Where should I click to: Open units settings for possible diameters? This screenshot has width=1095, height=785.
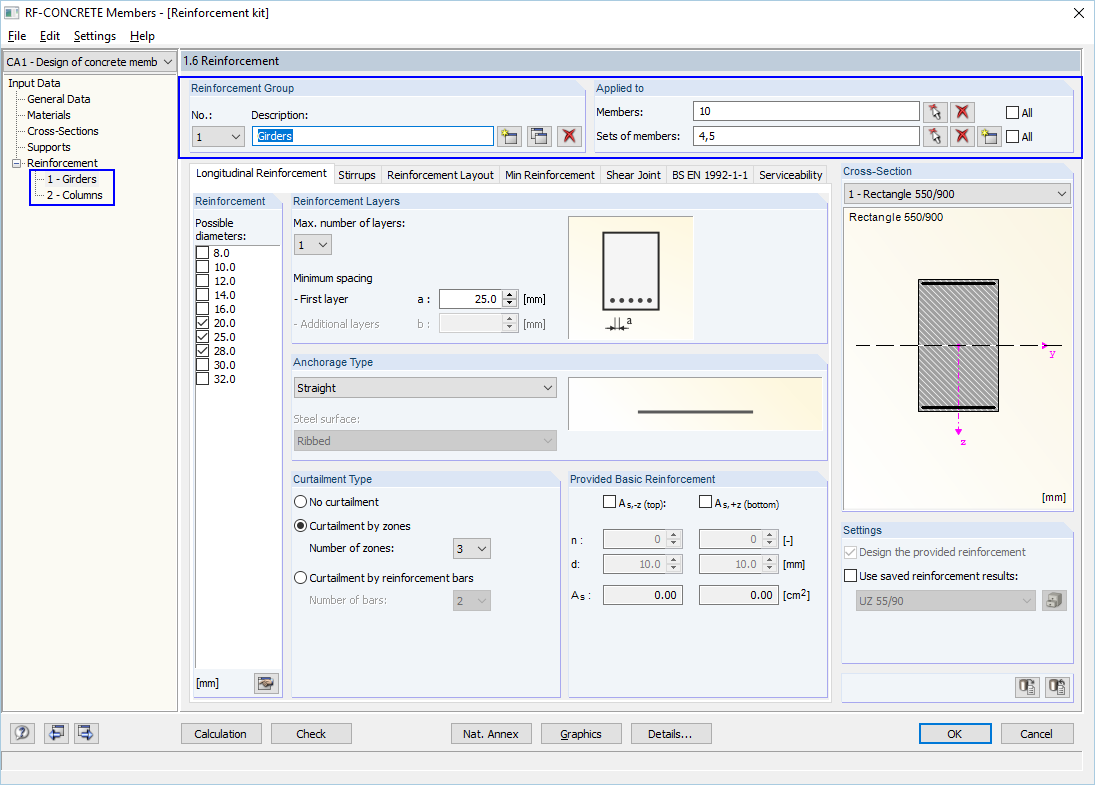click(265, 683)
